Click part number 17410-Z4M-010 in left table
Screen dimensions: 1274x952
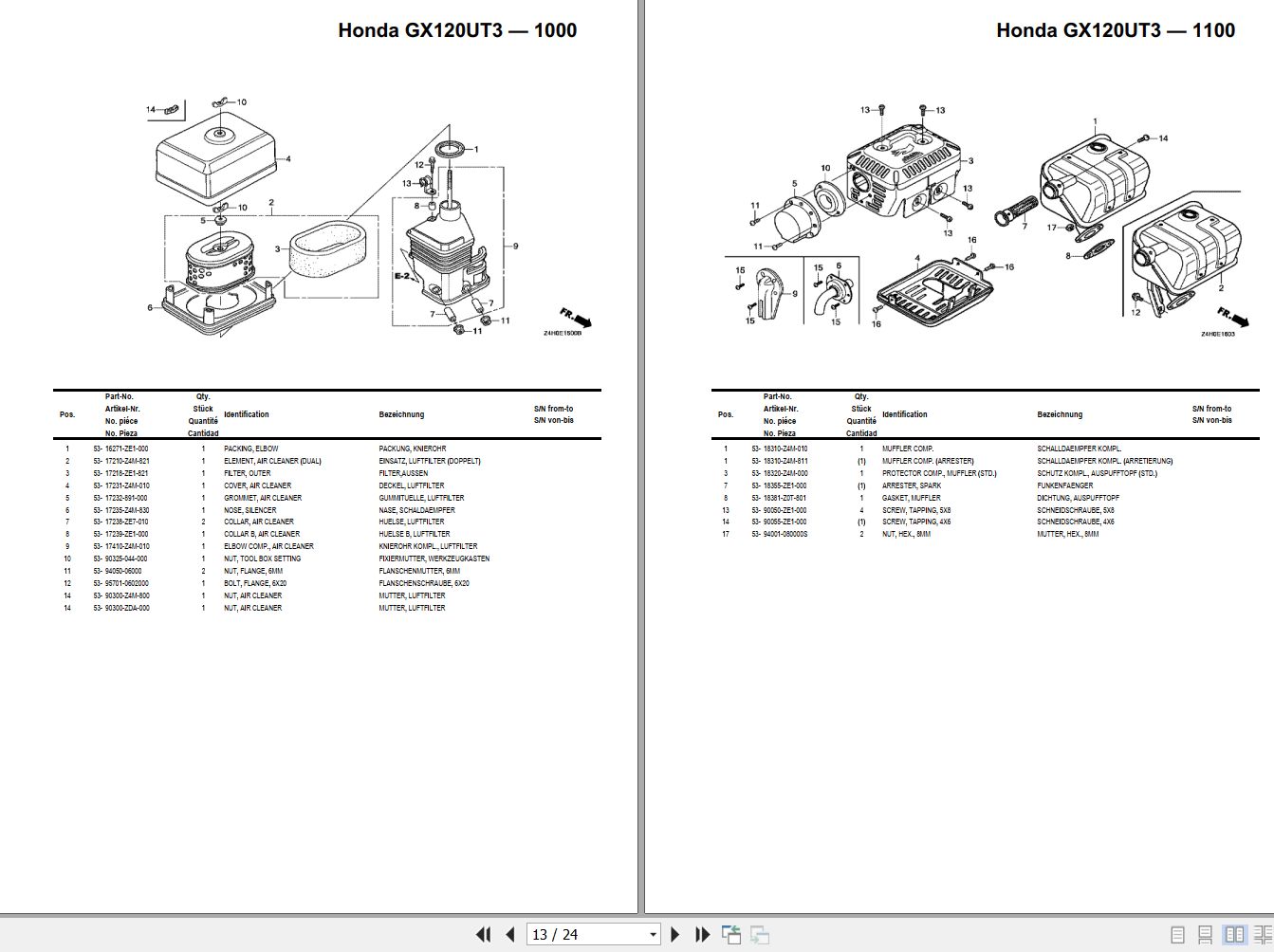point(125,546)
